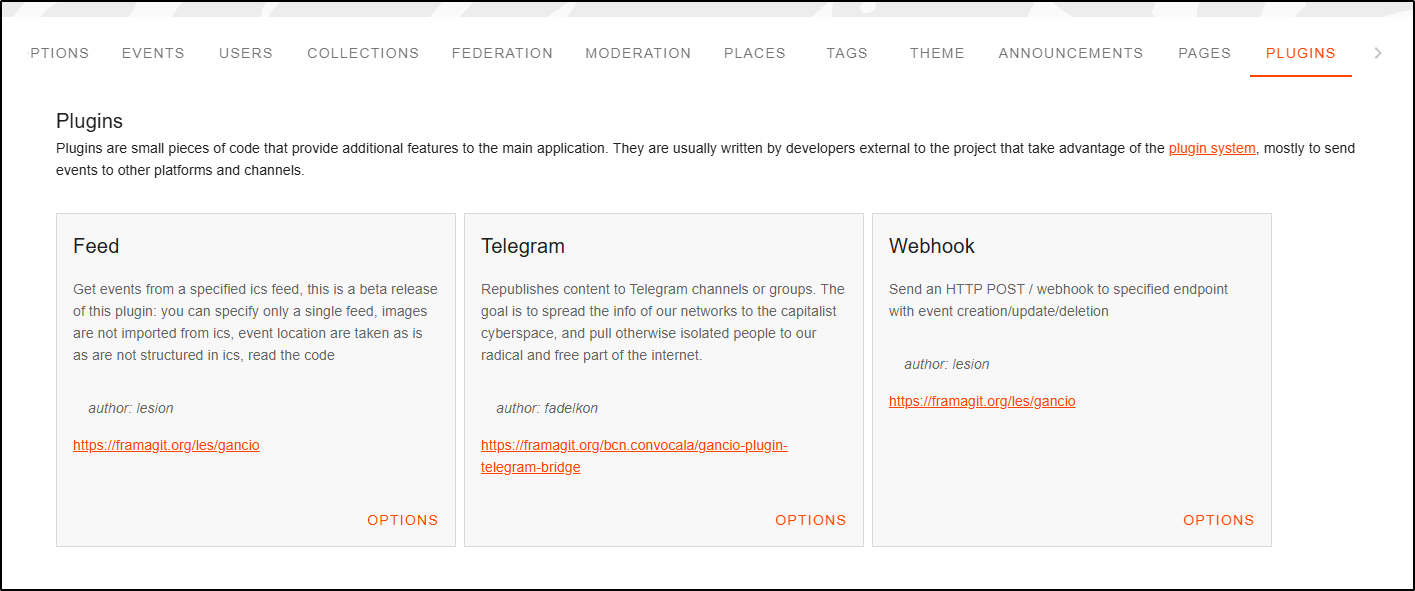
Task: Open the Moderation tab
Action: click(638, 53)
